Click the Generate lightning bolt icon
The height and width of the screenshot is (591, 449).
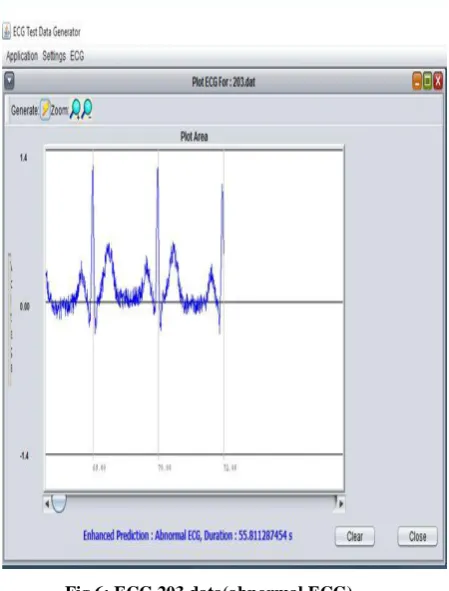coord(45,110)
